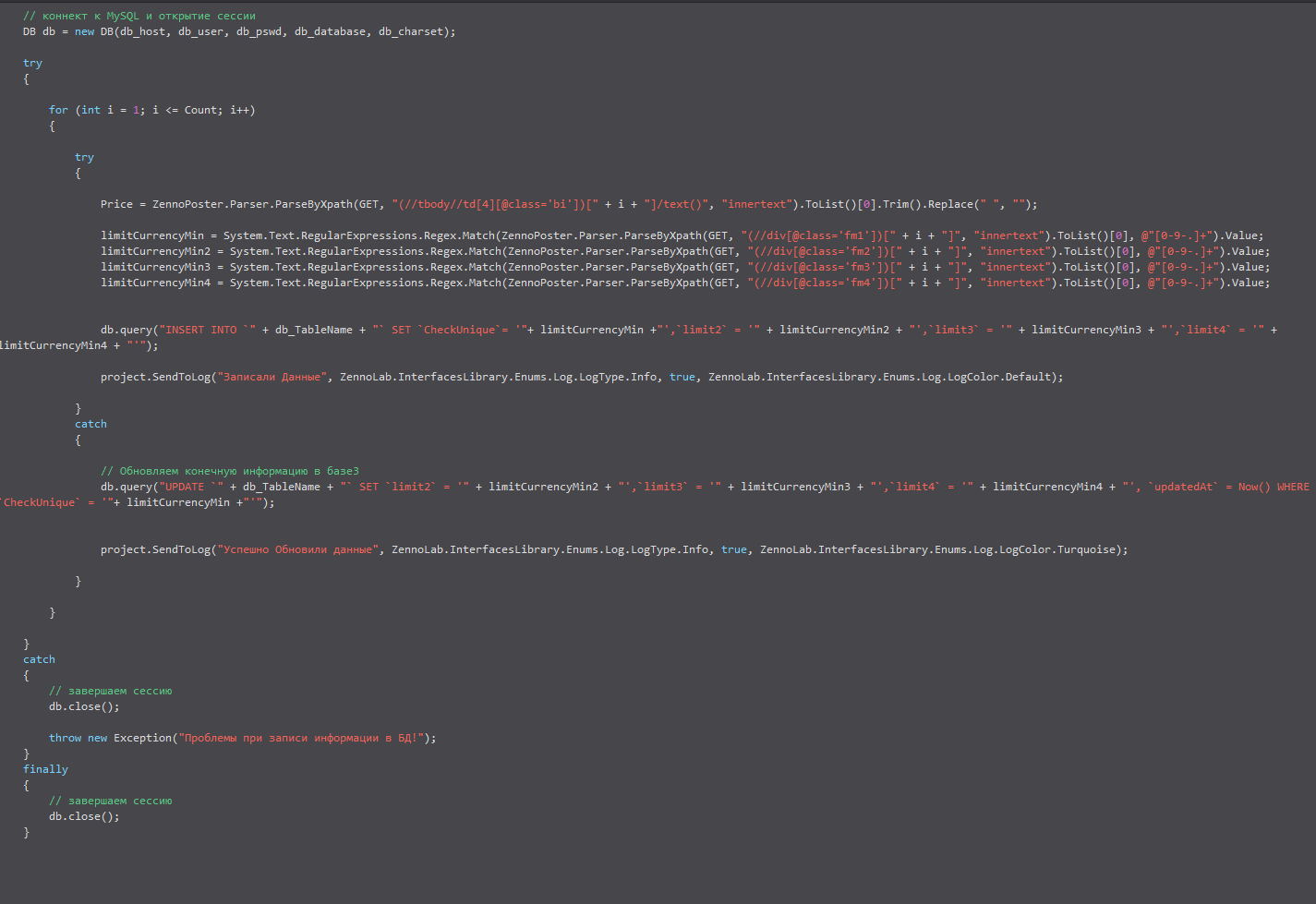Click the UPDATE keyword in the query string
This screenshot has width=1316, height=904.
185,487
